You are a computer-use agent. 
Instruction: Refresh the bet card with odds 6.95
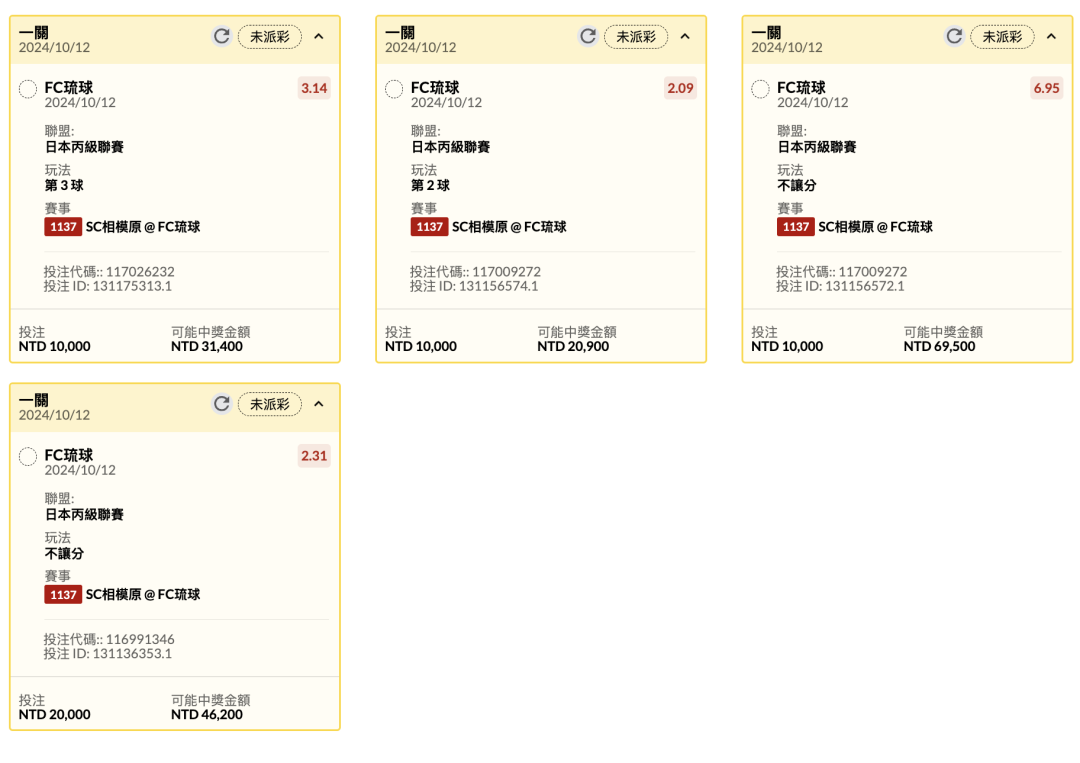coord(954,36)
